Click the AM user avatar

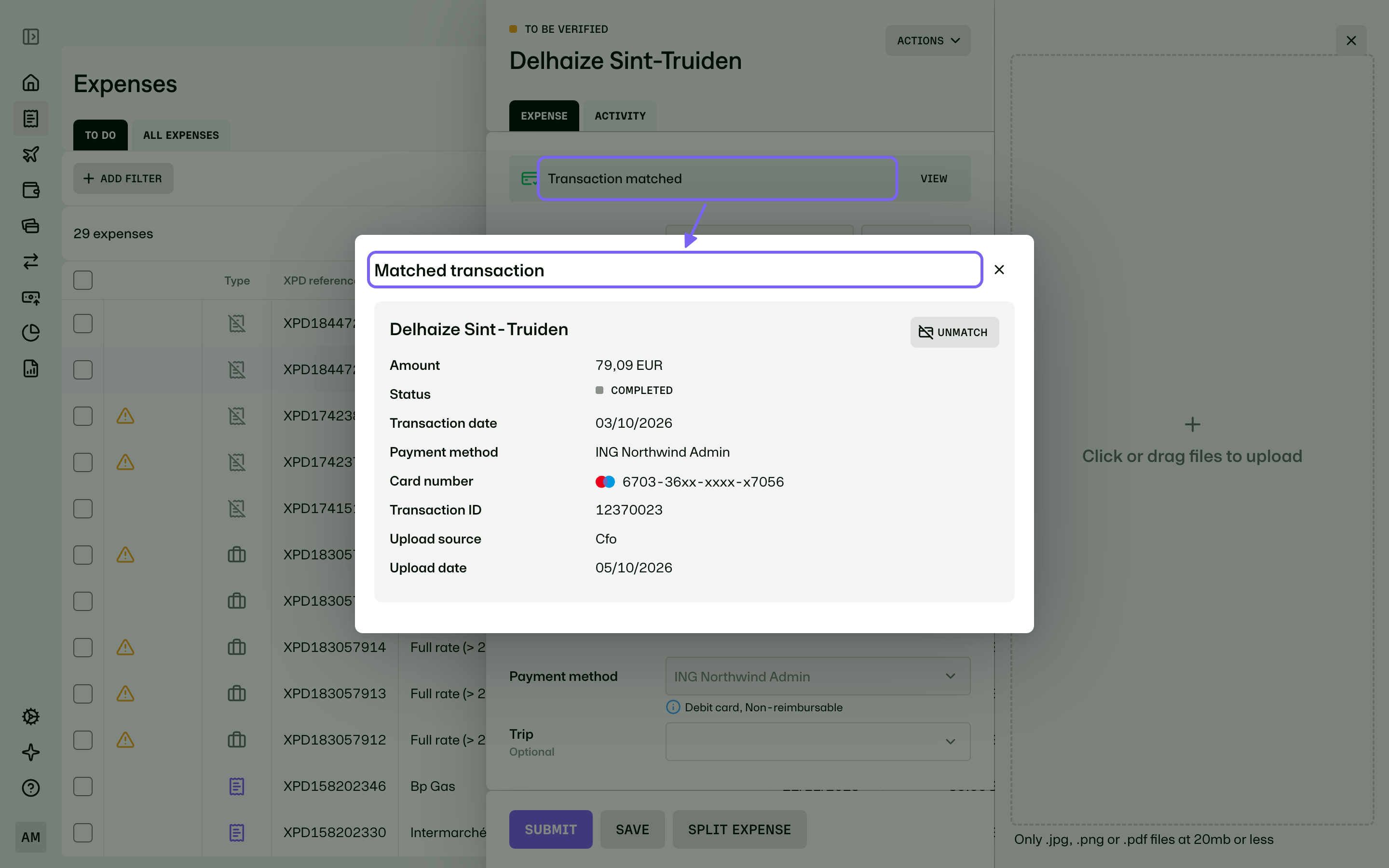coord(30,837)
